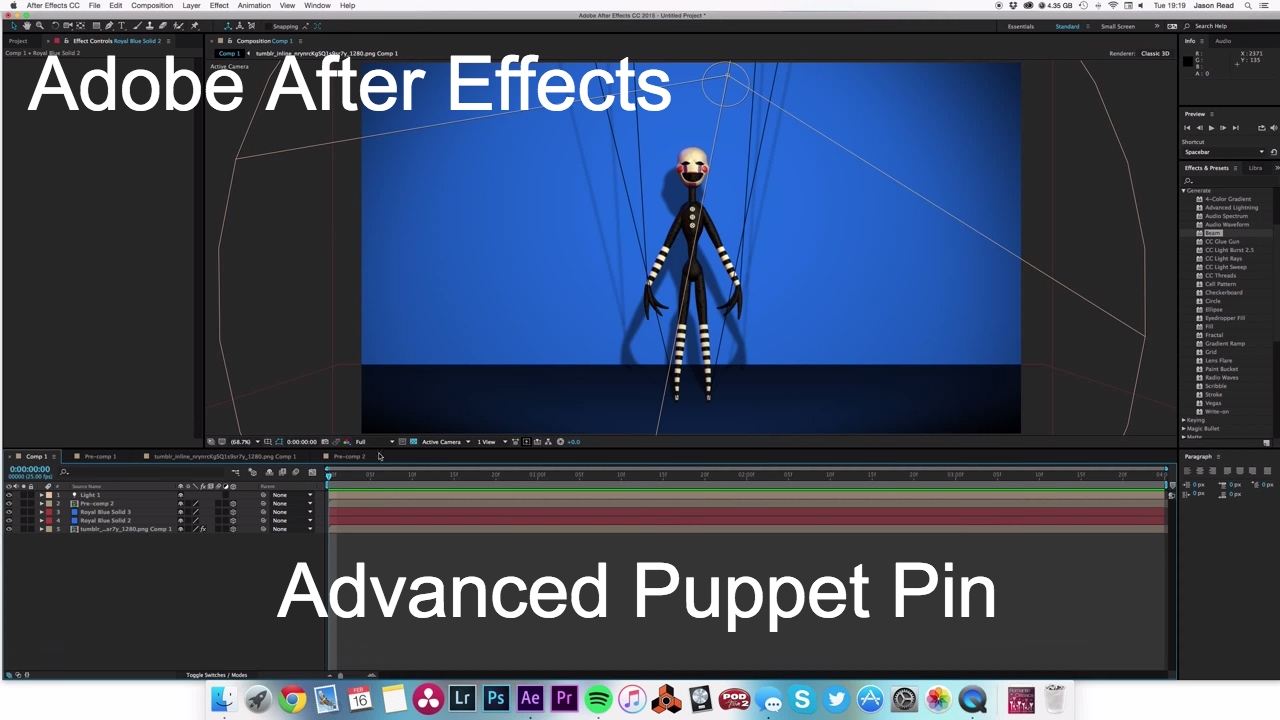Open the resolution Full dropdown

click(375, 442)
